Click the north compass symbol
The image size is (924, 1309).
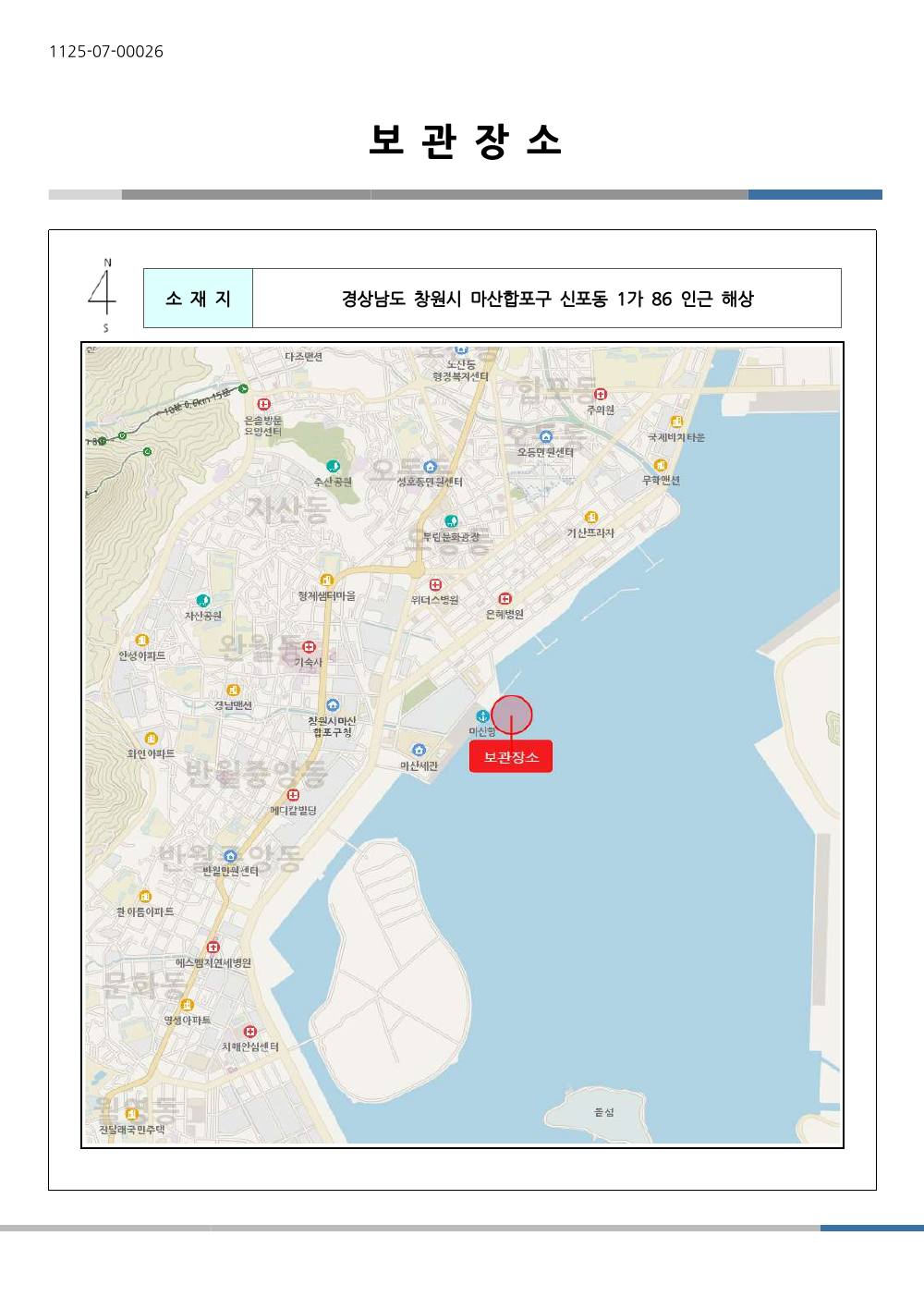(103, 295)
